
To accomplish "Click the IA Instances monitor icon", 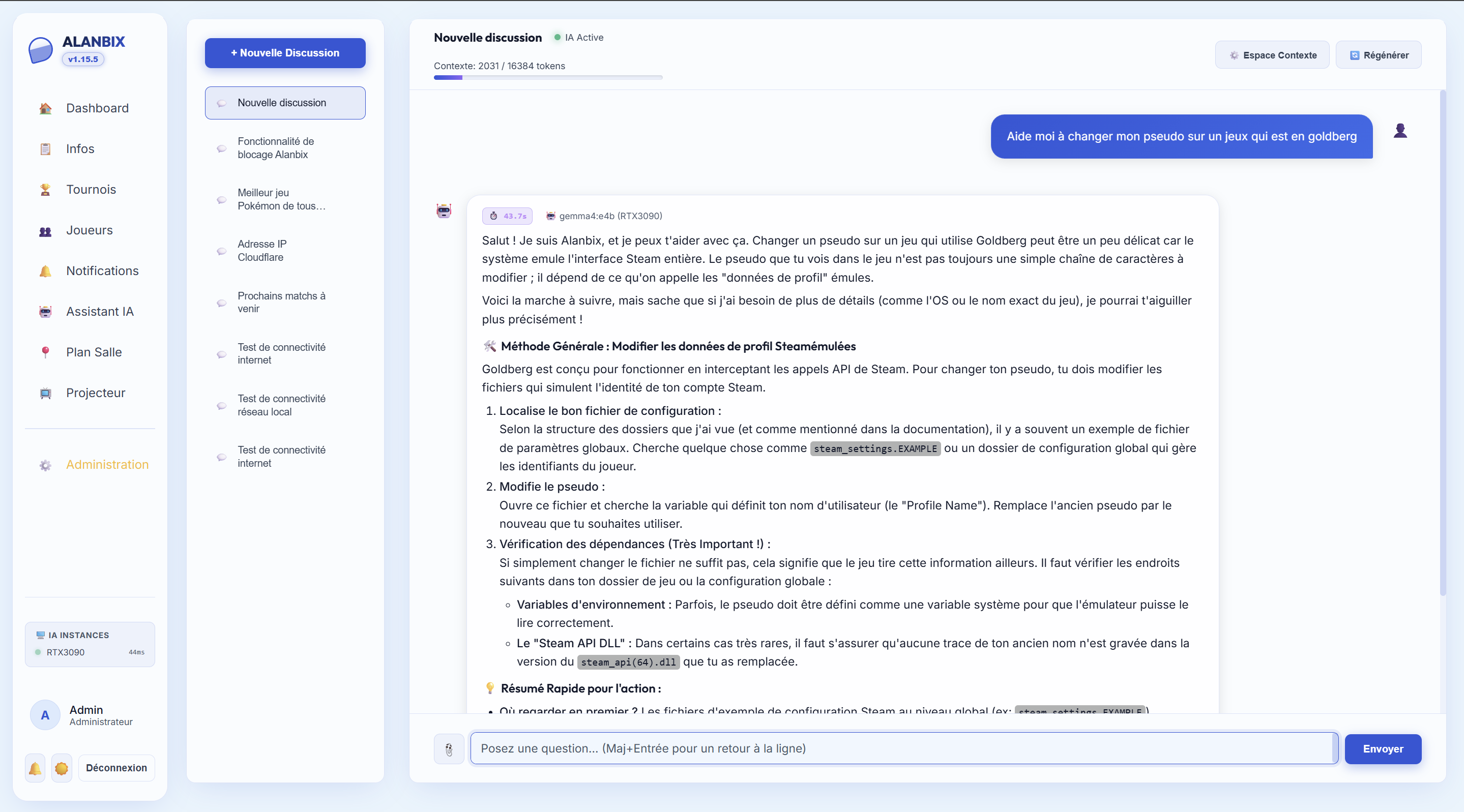I will point(40,635).
